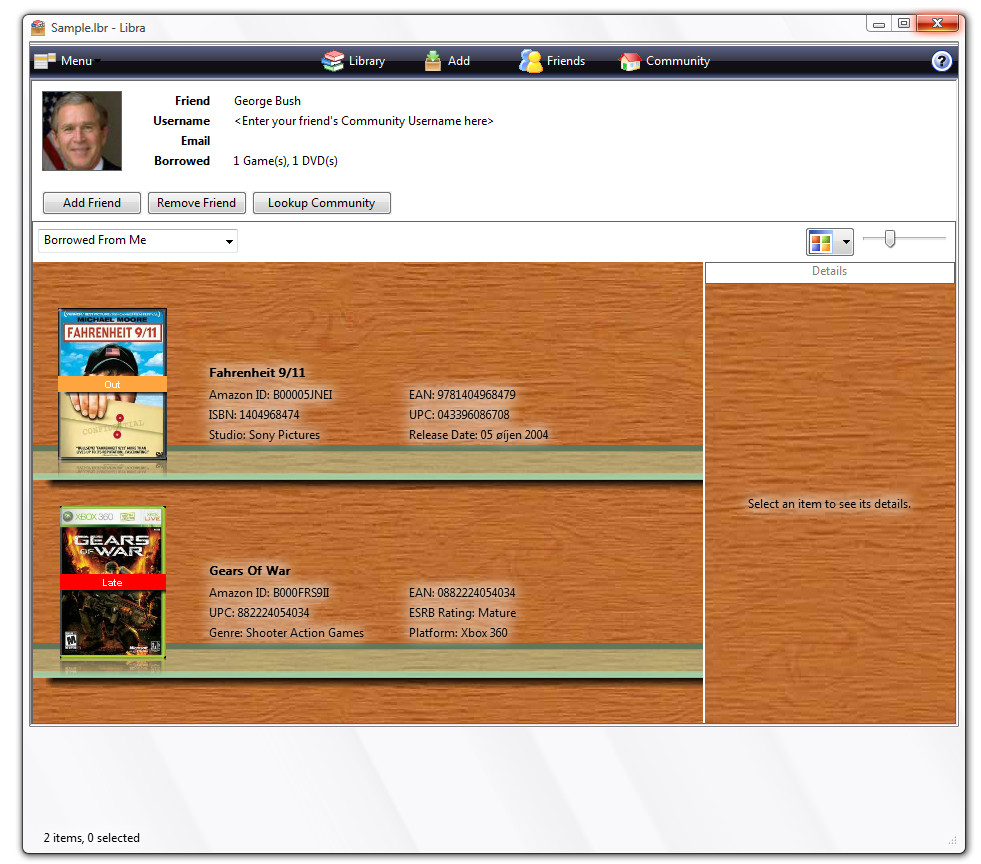Click the Email field label
Image resolution: width=981 pixels, height=864 pixels.
[x=196, y=141]
